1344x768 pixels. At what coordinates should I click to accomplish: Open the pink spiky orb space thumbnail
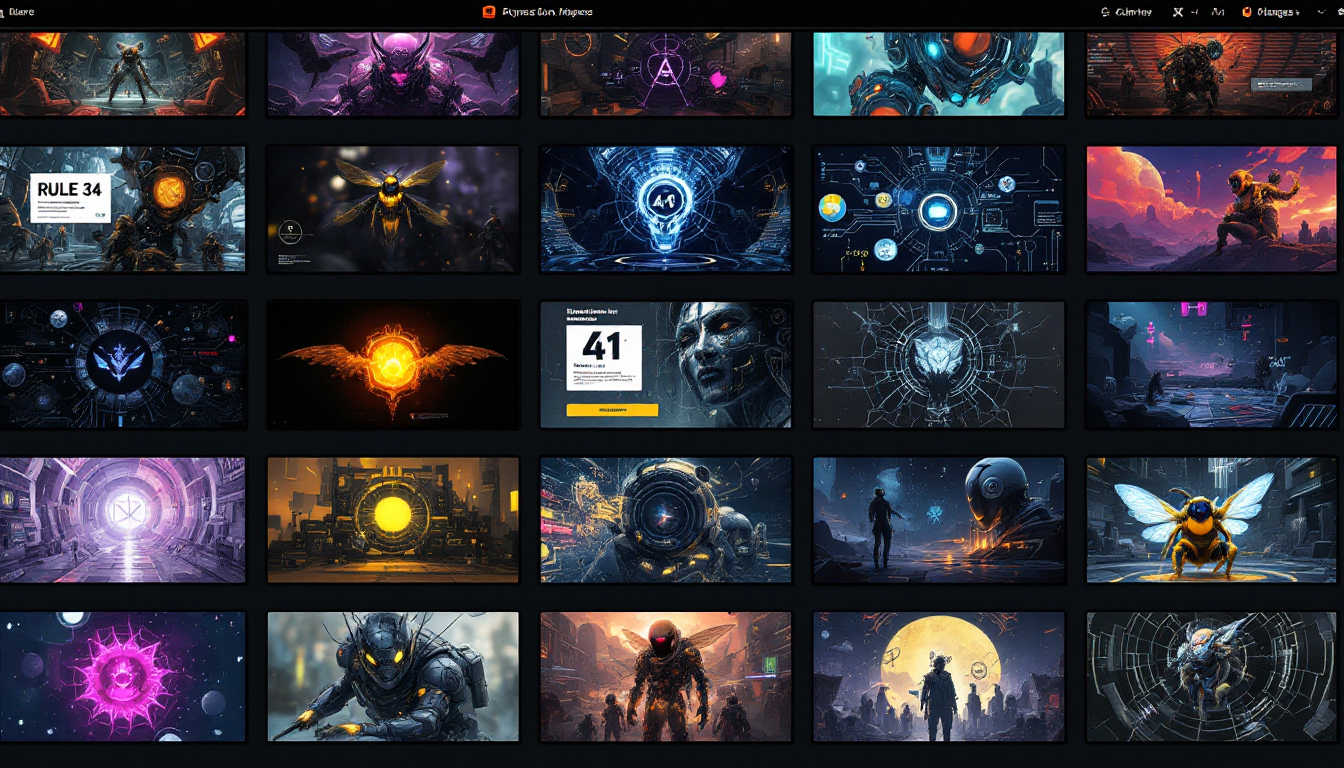click(122, 676)
